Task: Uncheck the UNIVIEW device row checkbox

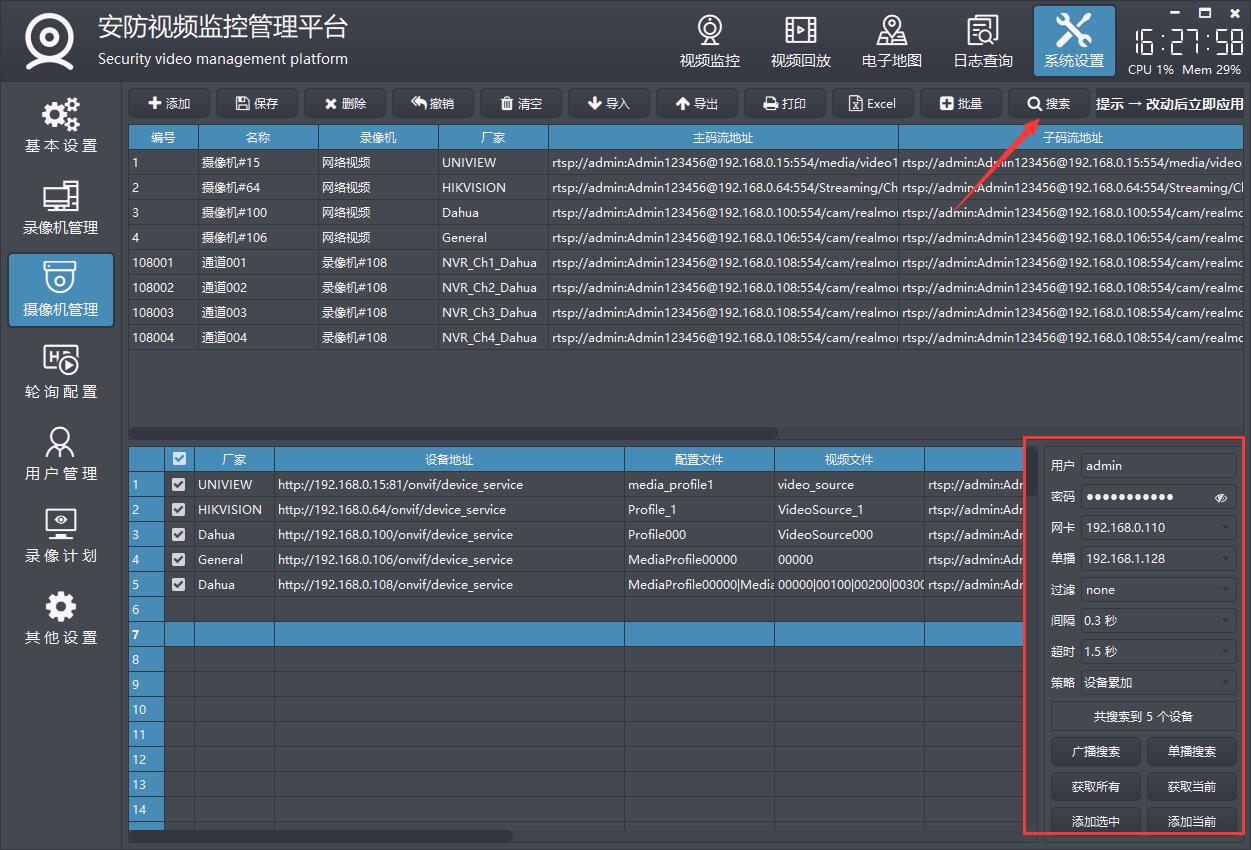Action: click(x=179, y=484)
